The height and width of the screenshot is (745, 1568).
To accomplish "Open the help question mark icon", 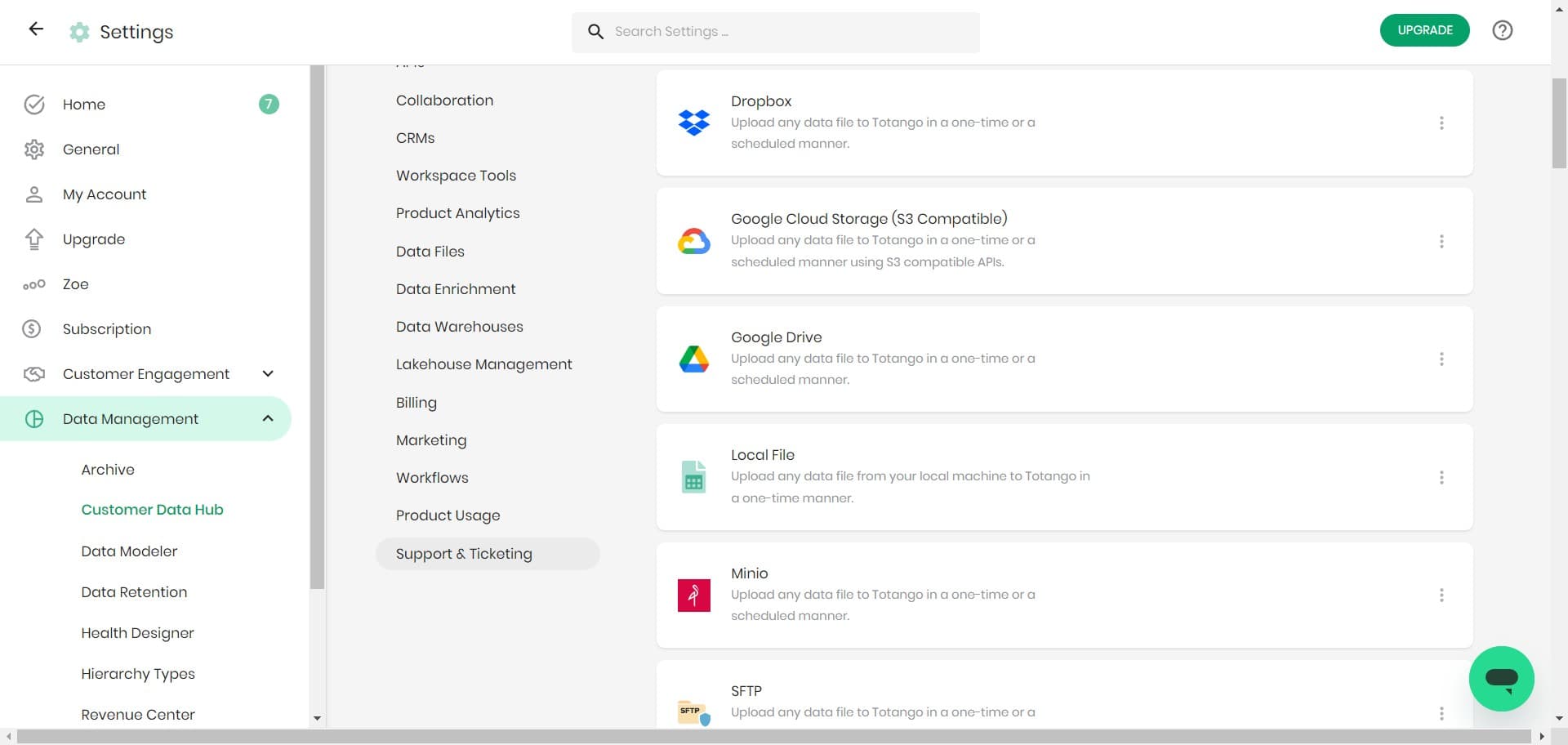I will pyautogui.click(x=1502, y=30).
